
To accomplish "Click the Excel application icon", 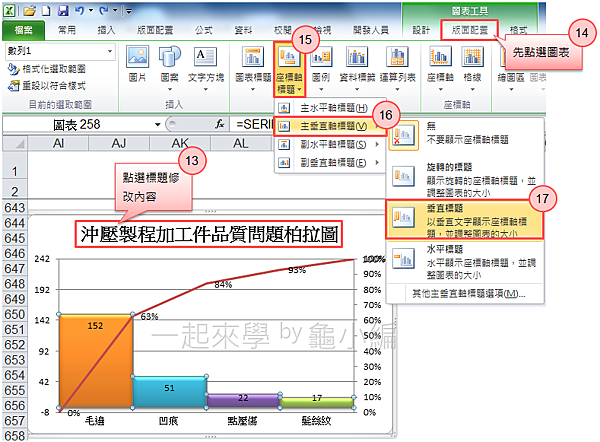I will click(x=9, y=11).
